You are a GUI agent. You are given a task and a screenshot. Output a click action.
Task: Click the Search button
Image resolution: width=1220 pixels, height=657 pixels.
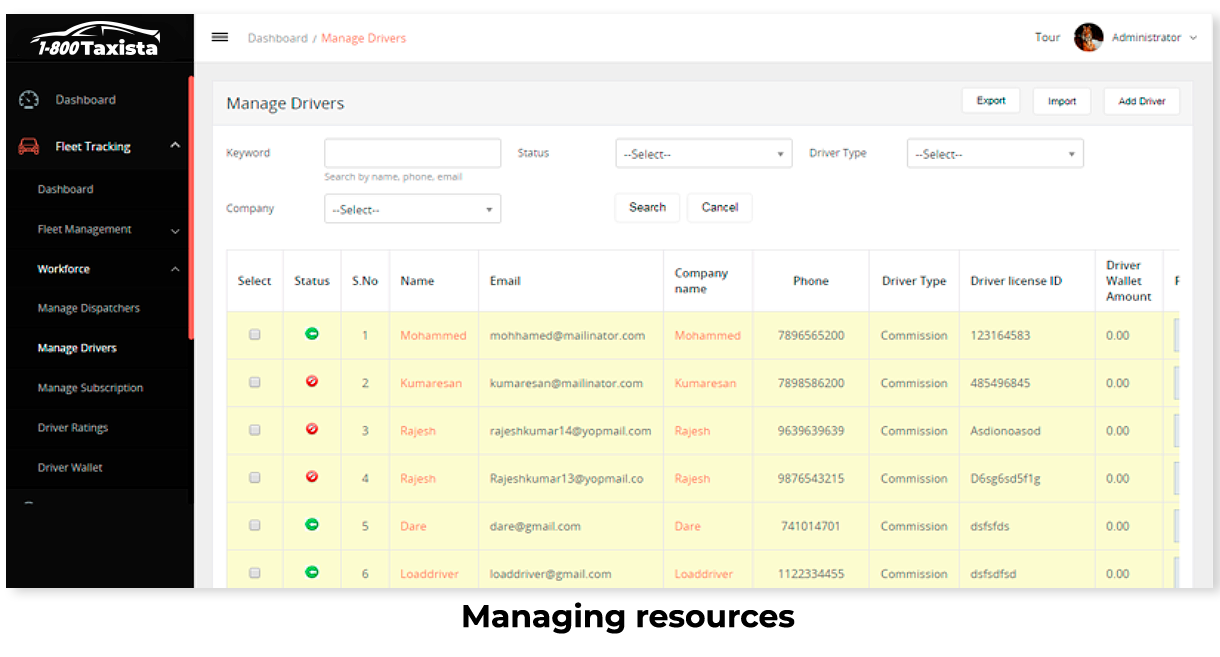(647, 207)
